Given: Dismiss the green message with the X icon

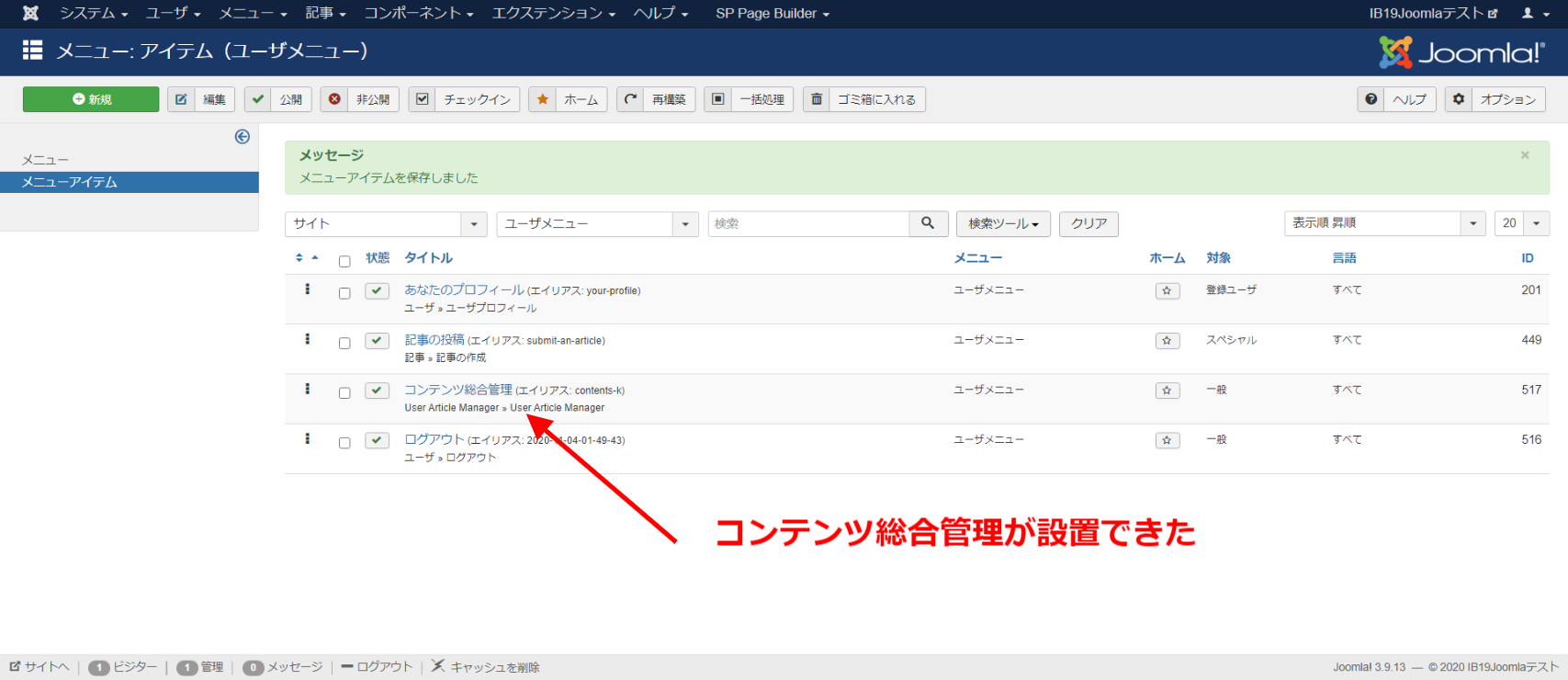Looking at the screenshot, I should [x=1525, y=155].
